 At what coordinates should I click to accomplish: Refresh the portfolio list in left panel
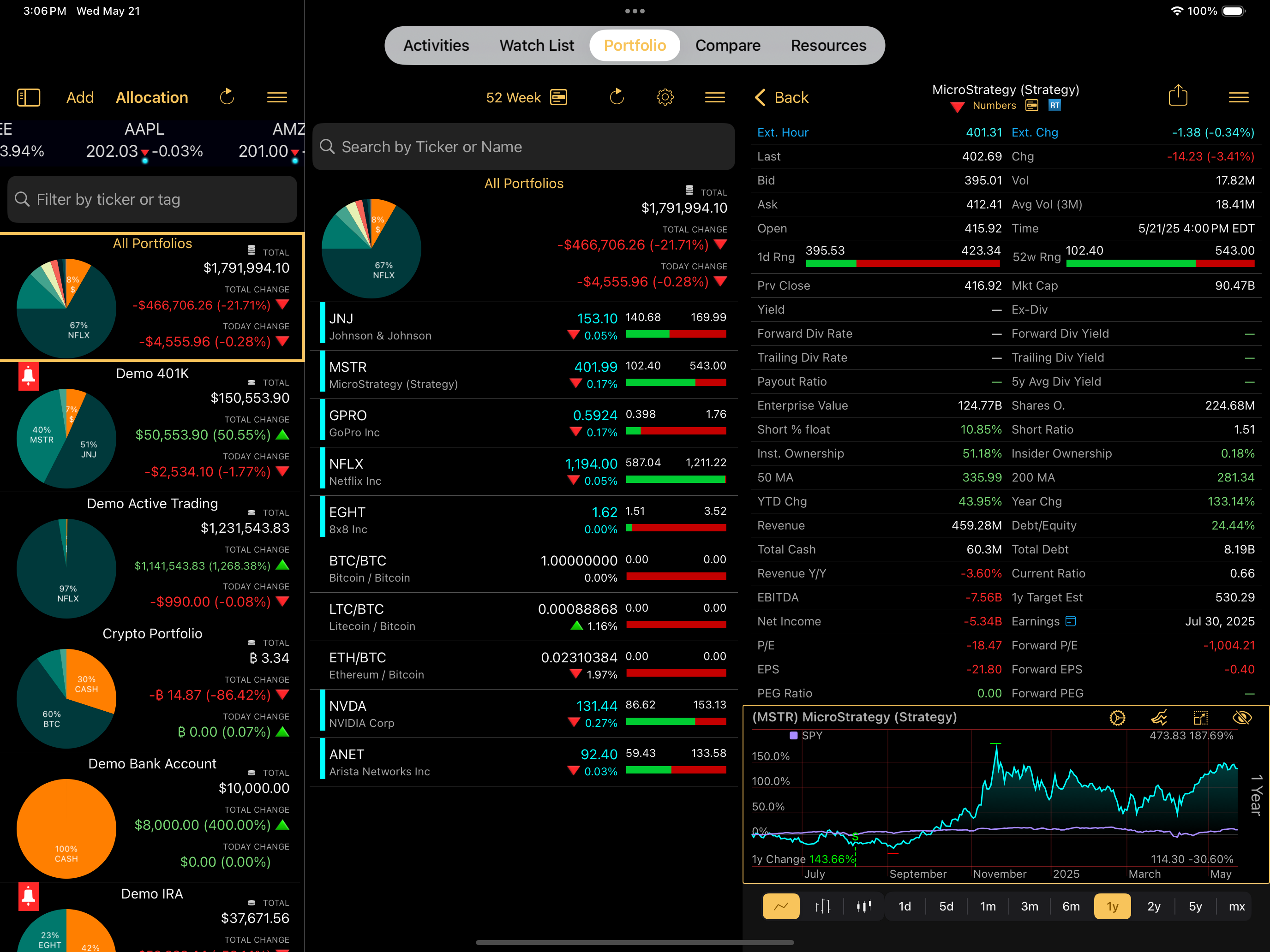(228, 97)
